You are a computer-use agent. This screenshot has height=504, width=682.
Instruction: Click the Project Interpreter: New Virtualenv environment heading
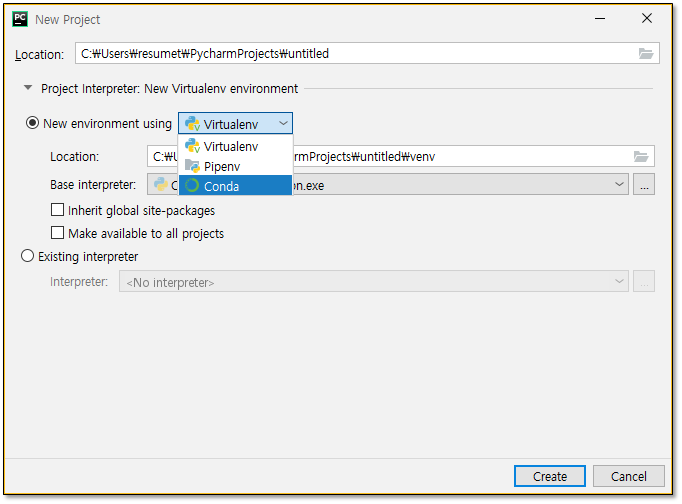[x=170, y=89]
